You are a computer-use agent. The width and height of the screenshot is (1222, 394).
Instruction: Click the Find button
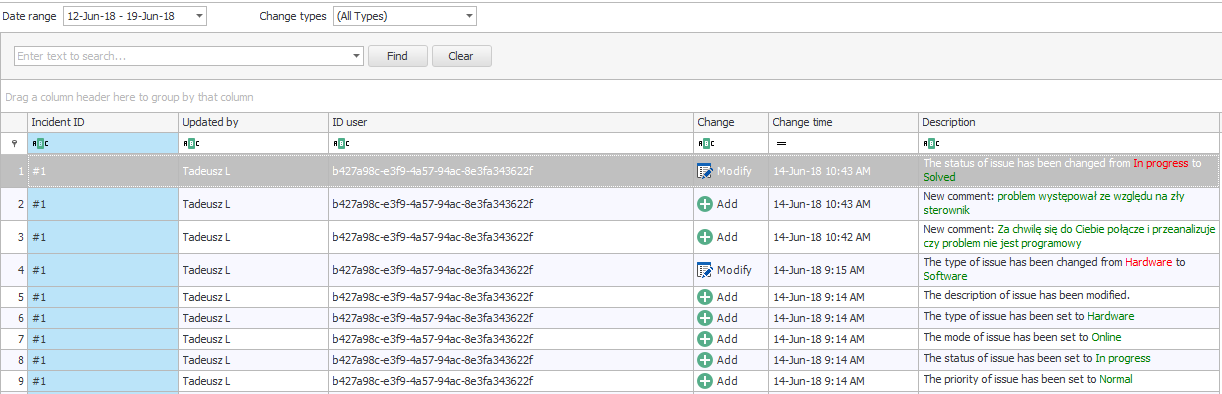pyautogui.click(x=398, y=56)
